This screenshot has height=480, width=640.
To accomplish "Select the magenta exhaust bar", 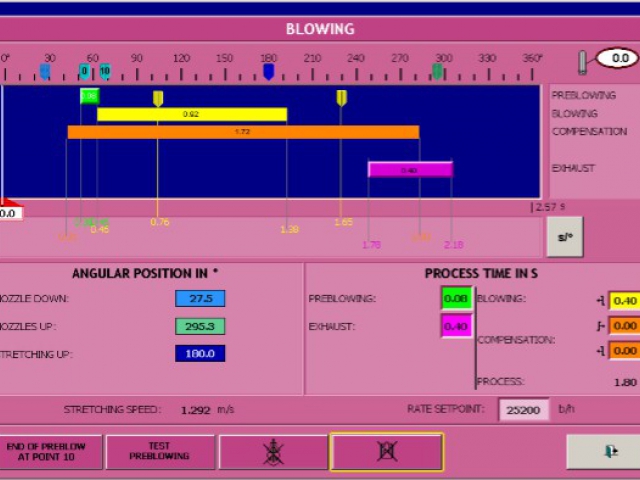I will click(x=410, y=169).
